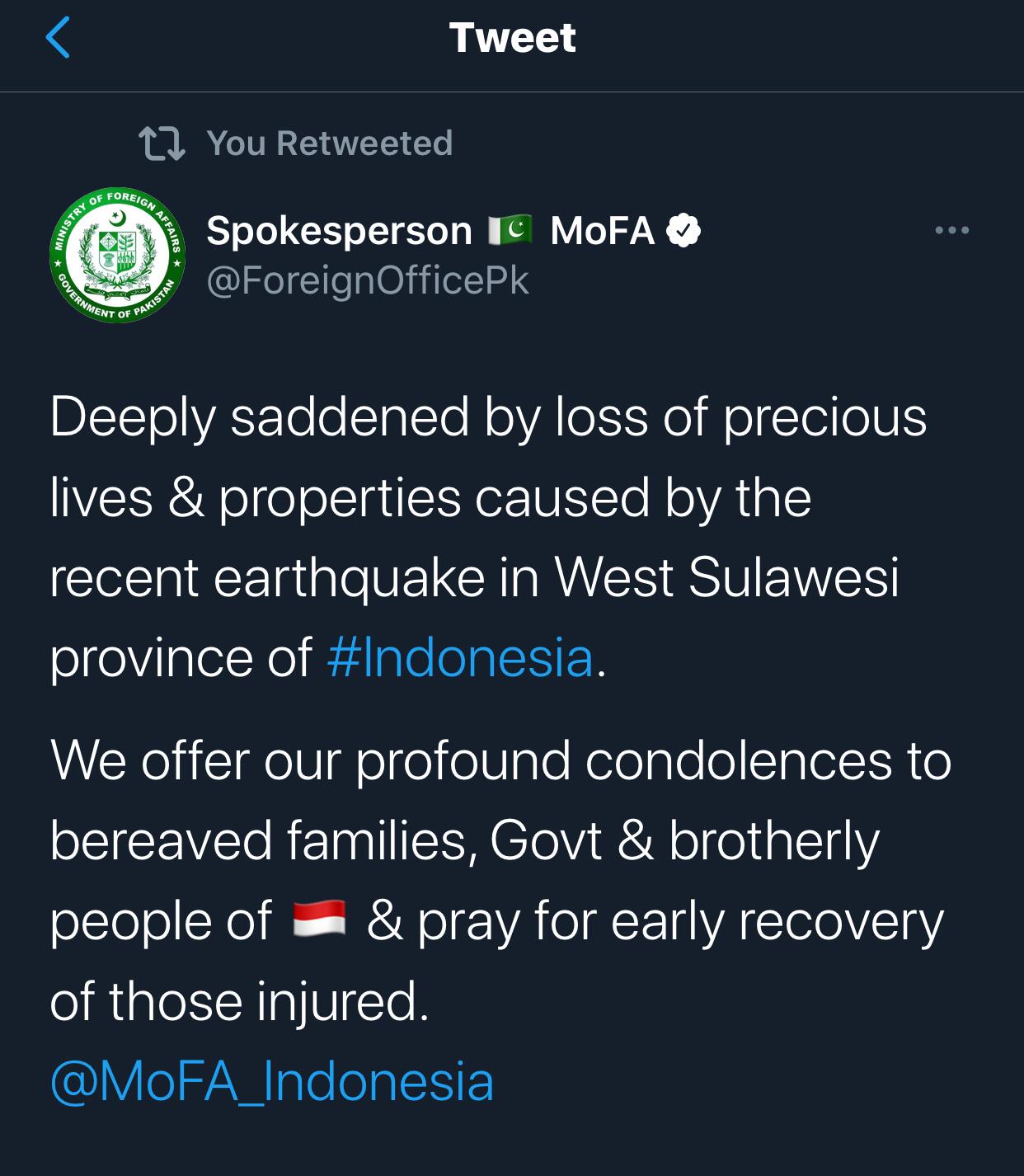The image size is (1024, 1176).
Task: Click the Spokesperson display name
Action: [339, 230]
